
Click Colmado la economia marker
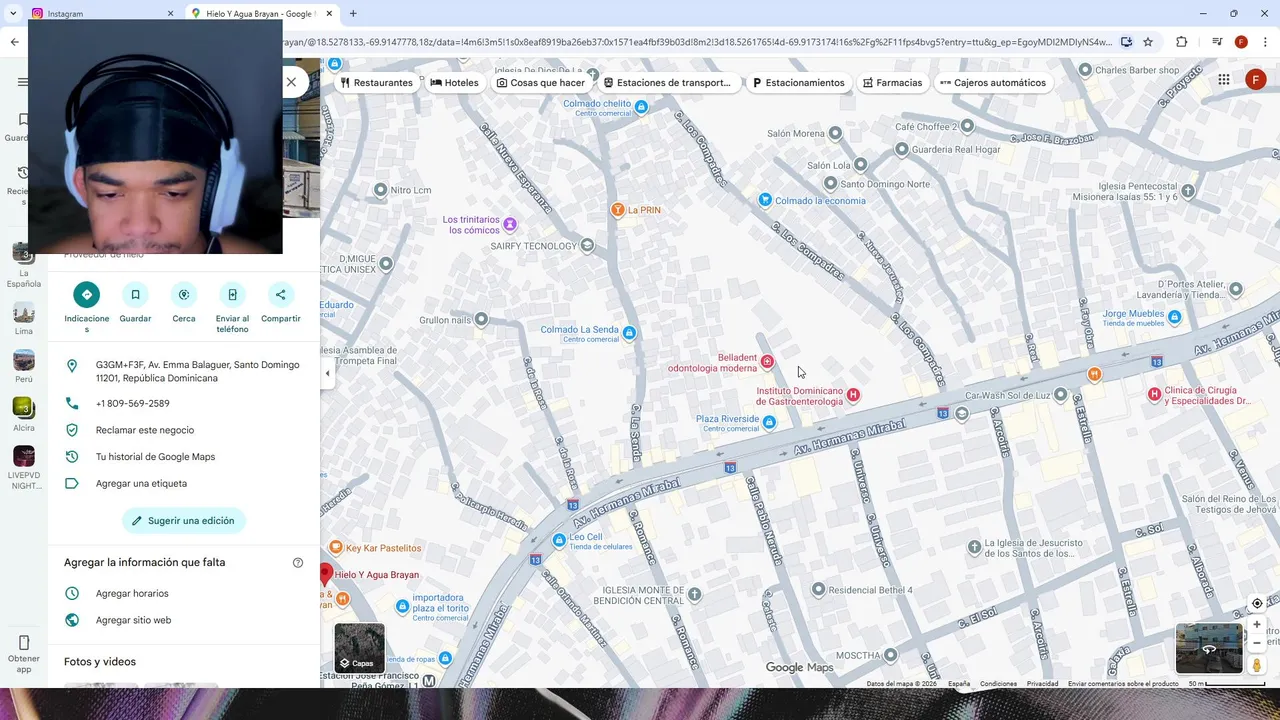[x=765, y=200]
